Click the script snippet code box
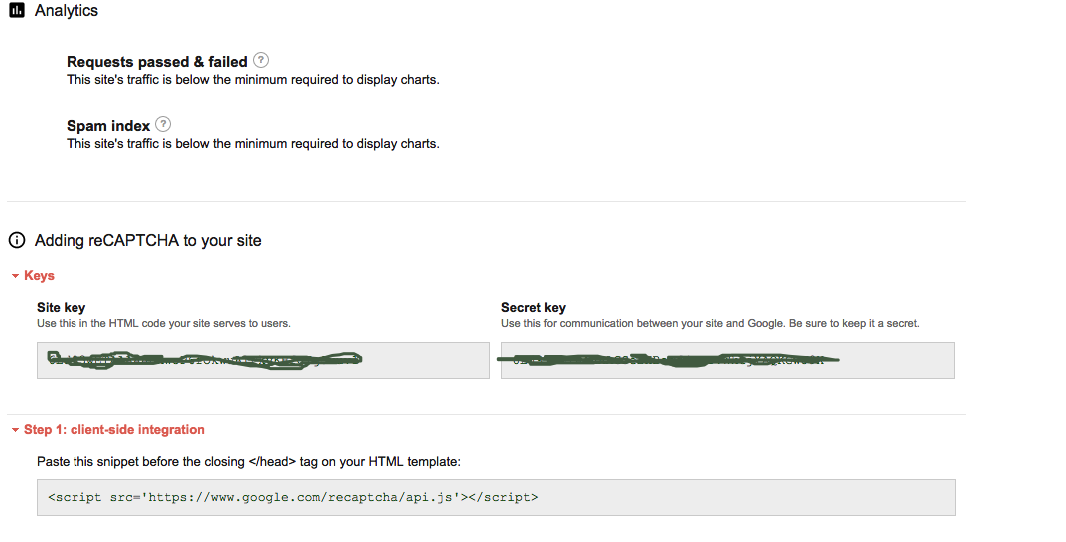The image size is (1066, 542). (x=496, y=497)
